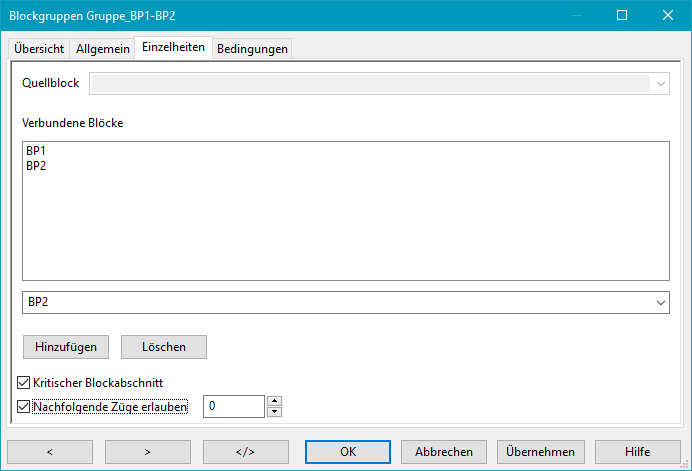Select BP1 in the connected blocks list
This screenshot has width=692, height=471.
click(36, 151)
